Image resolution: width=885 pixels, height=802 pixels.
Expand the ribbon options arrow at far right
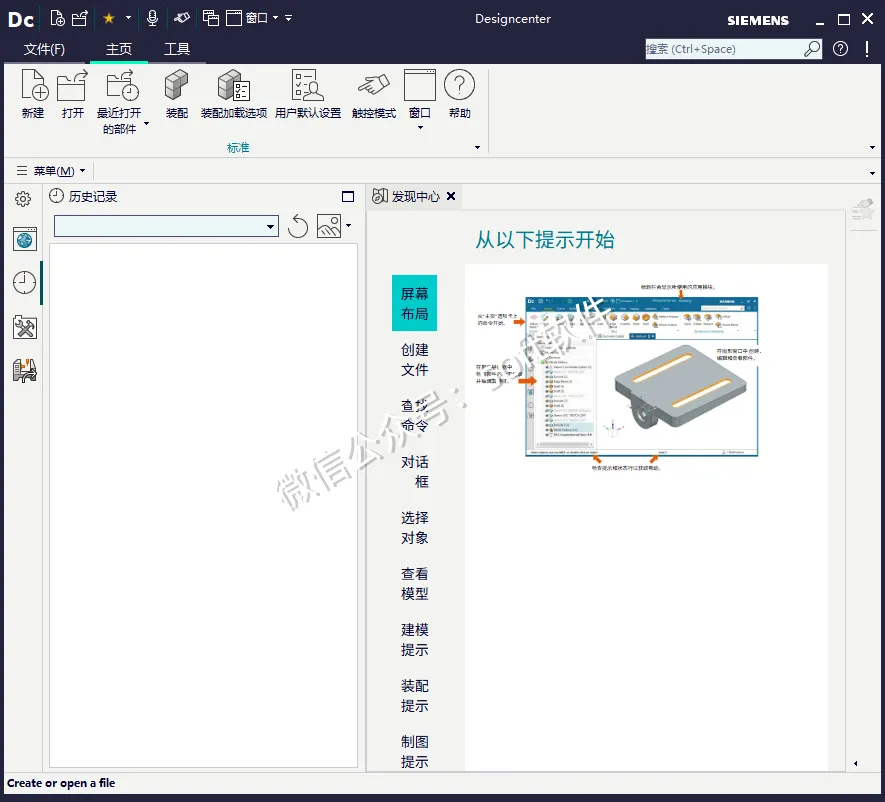[873, 148]
